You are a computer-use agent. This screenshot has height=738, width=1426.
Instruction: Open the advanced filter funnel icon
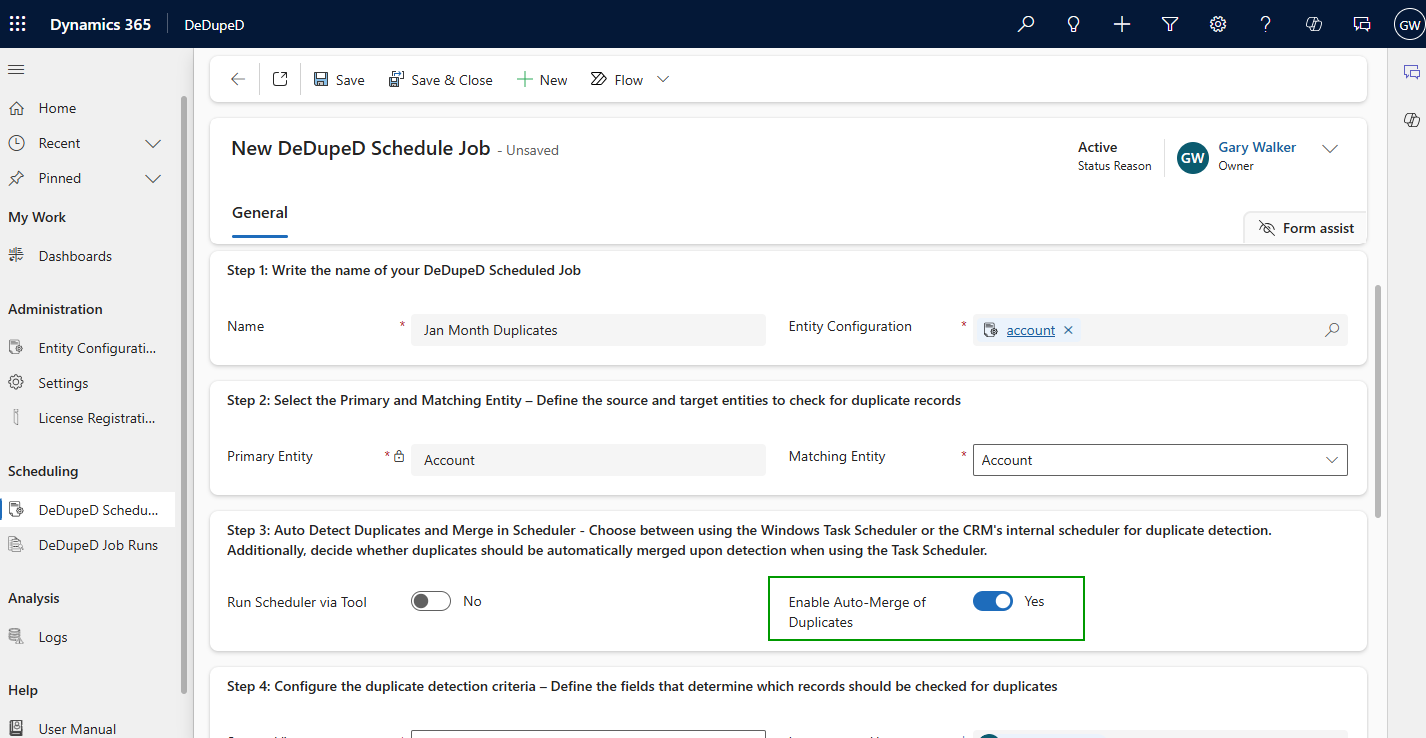coord(1169,24)
